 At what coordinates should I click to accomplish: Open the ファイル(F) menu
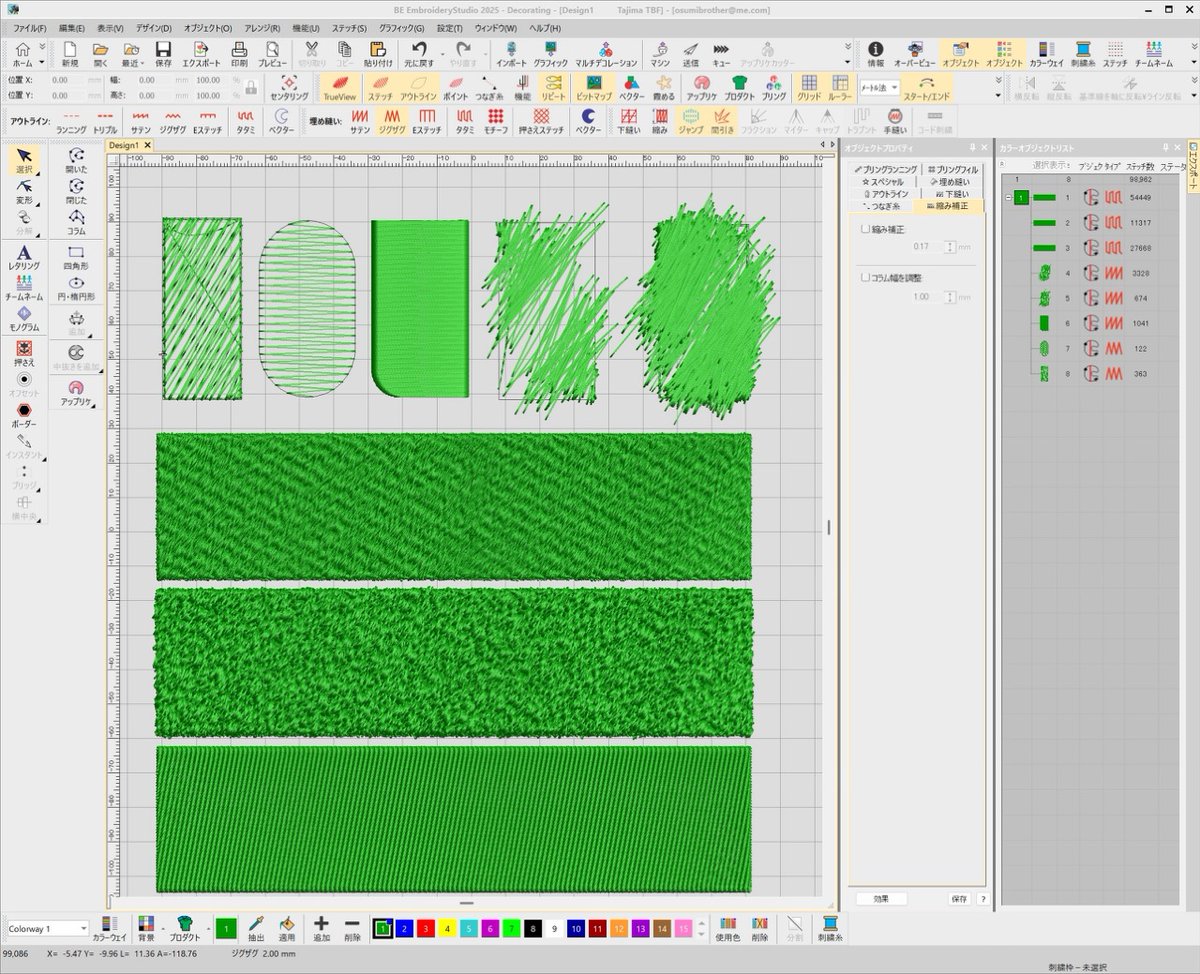tap(29, 28)
